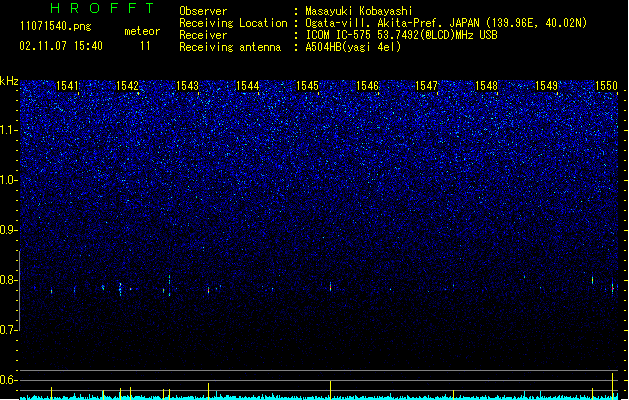Click the 0.7 kHz axis label

(8, 330)
